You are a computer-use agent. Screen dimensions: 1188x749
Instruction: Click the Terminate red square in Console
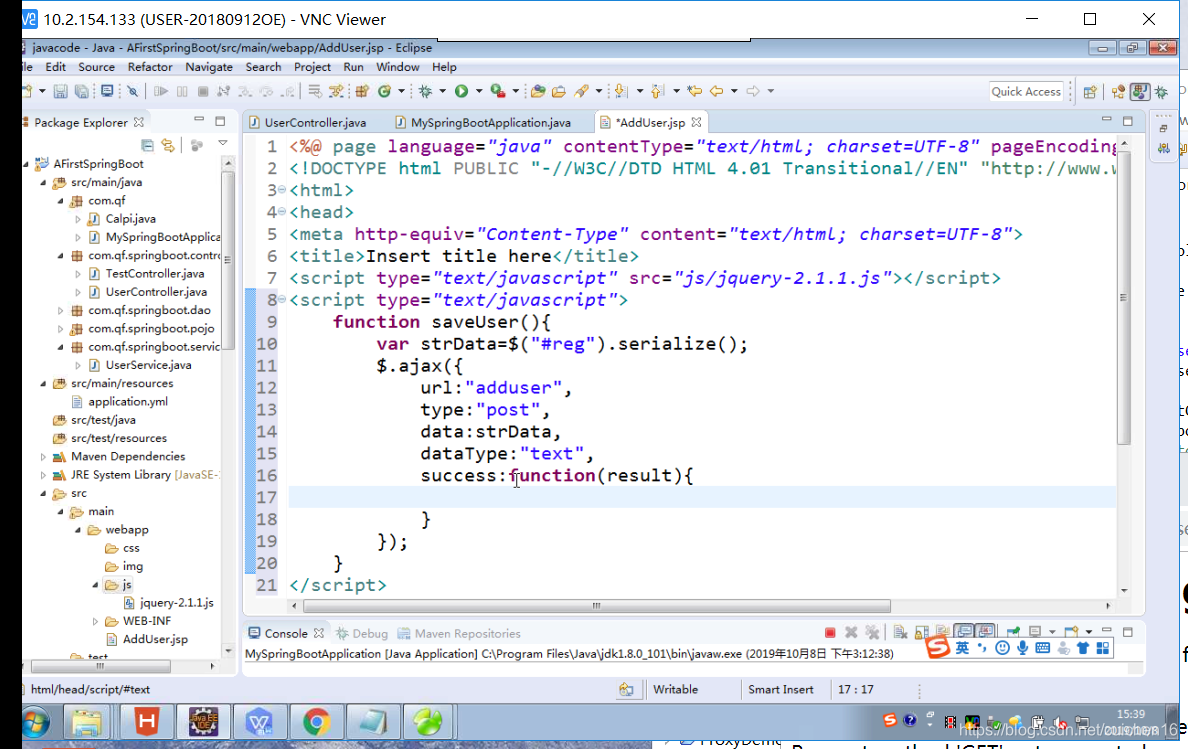click(830, 632)
